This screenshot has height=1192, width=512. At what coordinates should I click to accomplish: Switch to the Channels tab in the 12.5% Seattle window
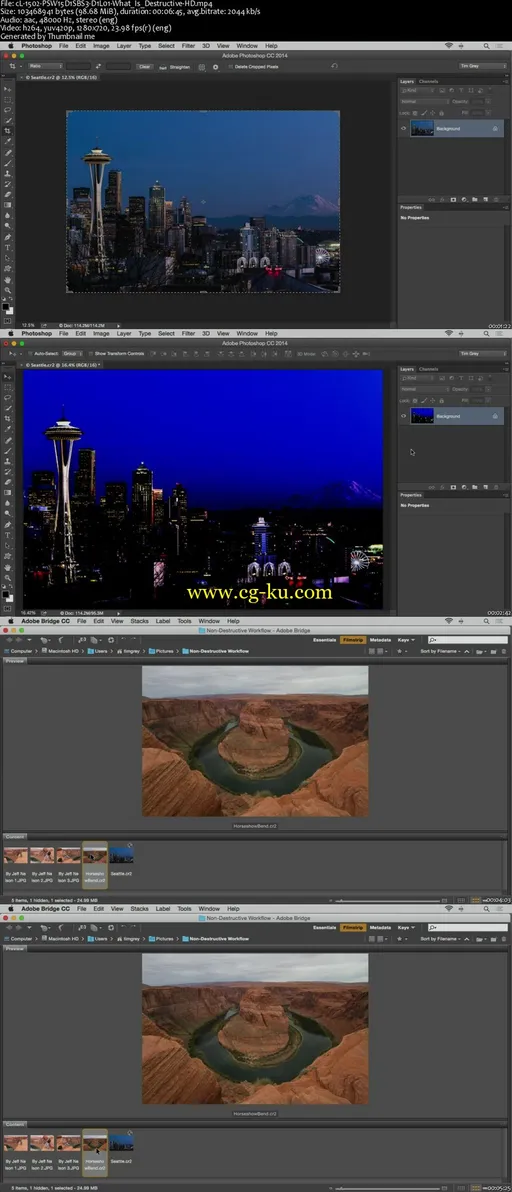428,81
